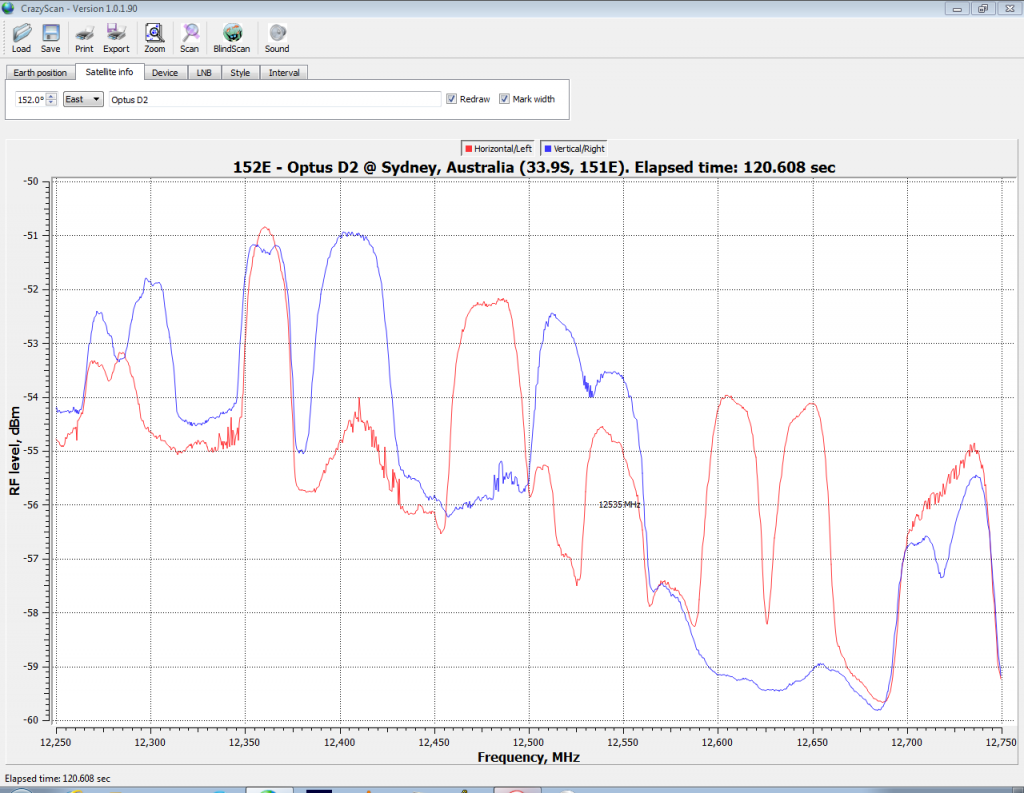Toggle the Sound option icon
The width and height of the screenshot is (1024, 793).
click(277, 38)
